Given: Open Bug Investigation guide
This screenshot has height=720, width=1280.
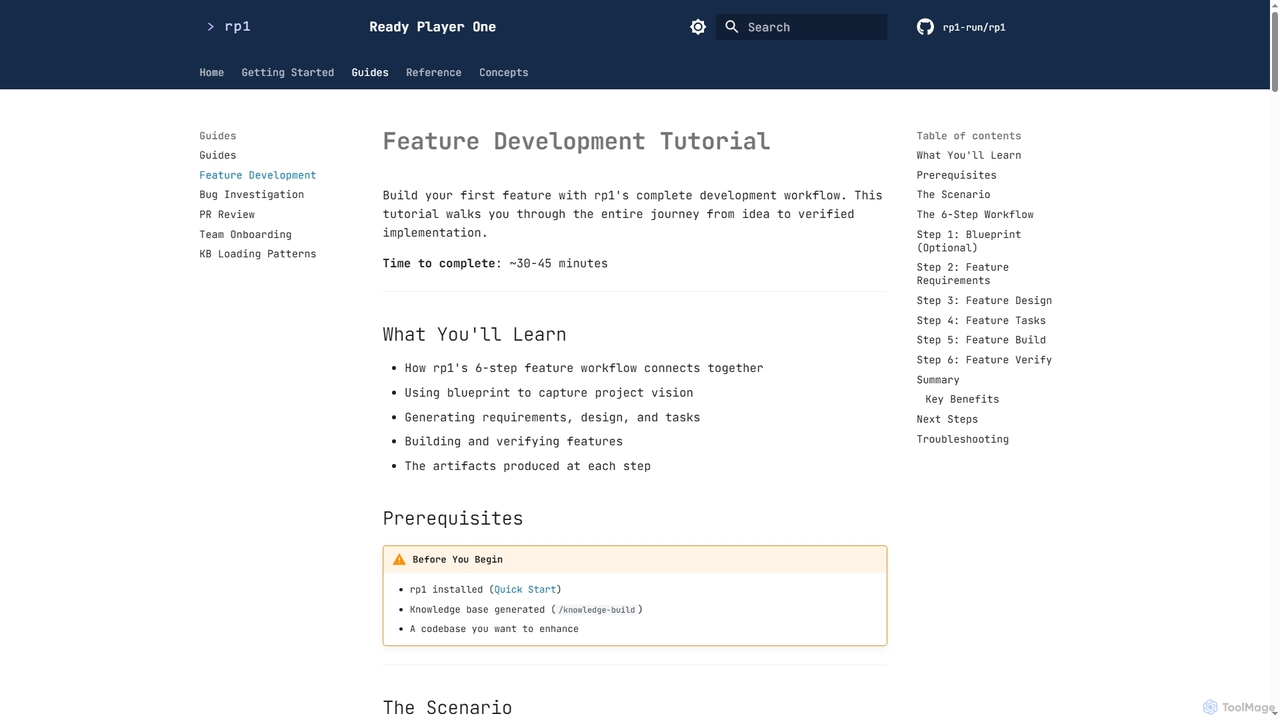Looking at the screenshot, I should [x=252, y=195].
